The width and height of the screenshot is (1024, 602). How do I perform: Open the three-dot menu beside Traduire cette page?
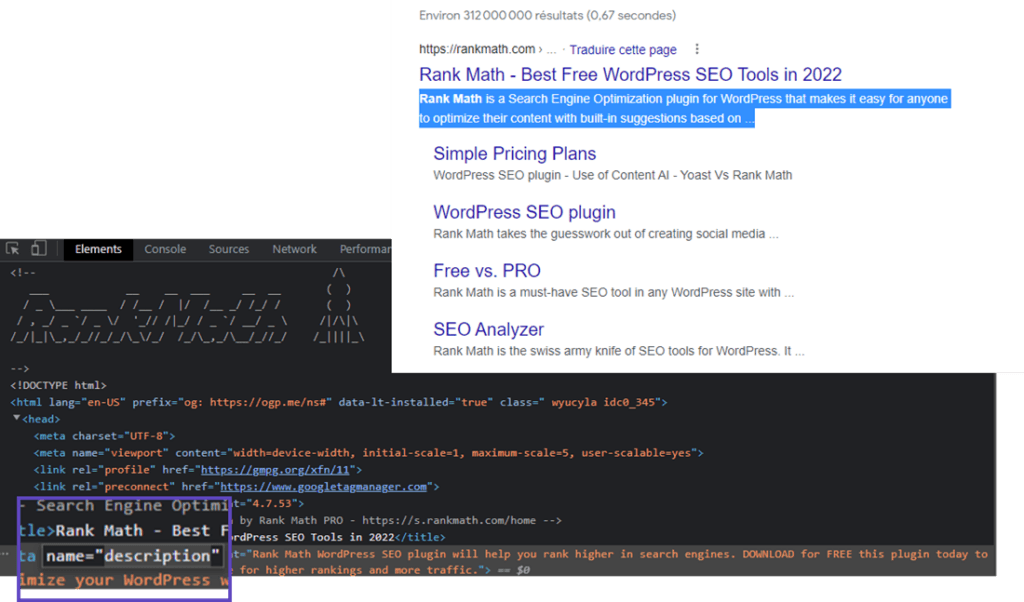click(697, 49)
